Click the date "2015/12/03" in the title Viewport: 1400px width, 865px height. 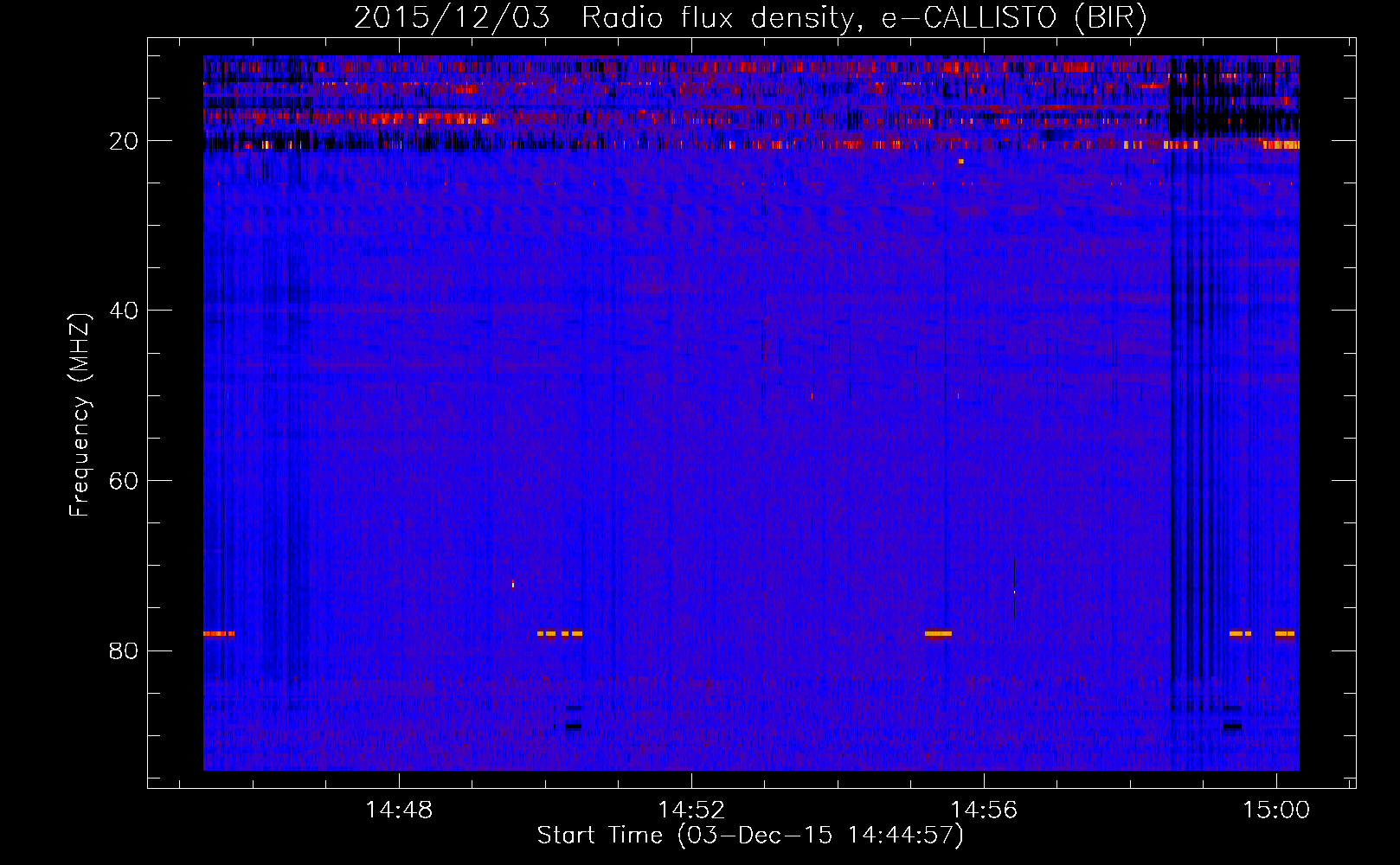(x=452, y=18)
